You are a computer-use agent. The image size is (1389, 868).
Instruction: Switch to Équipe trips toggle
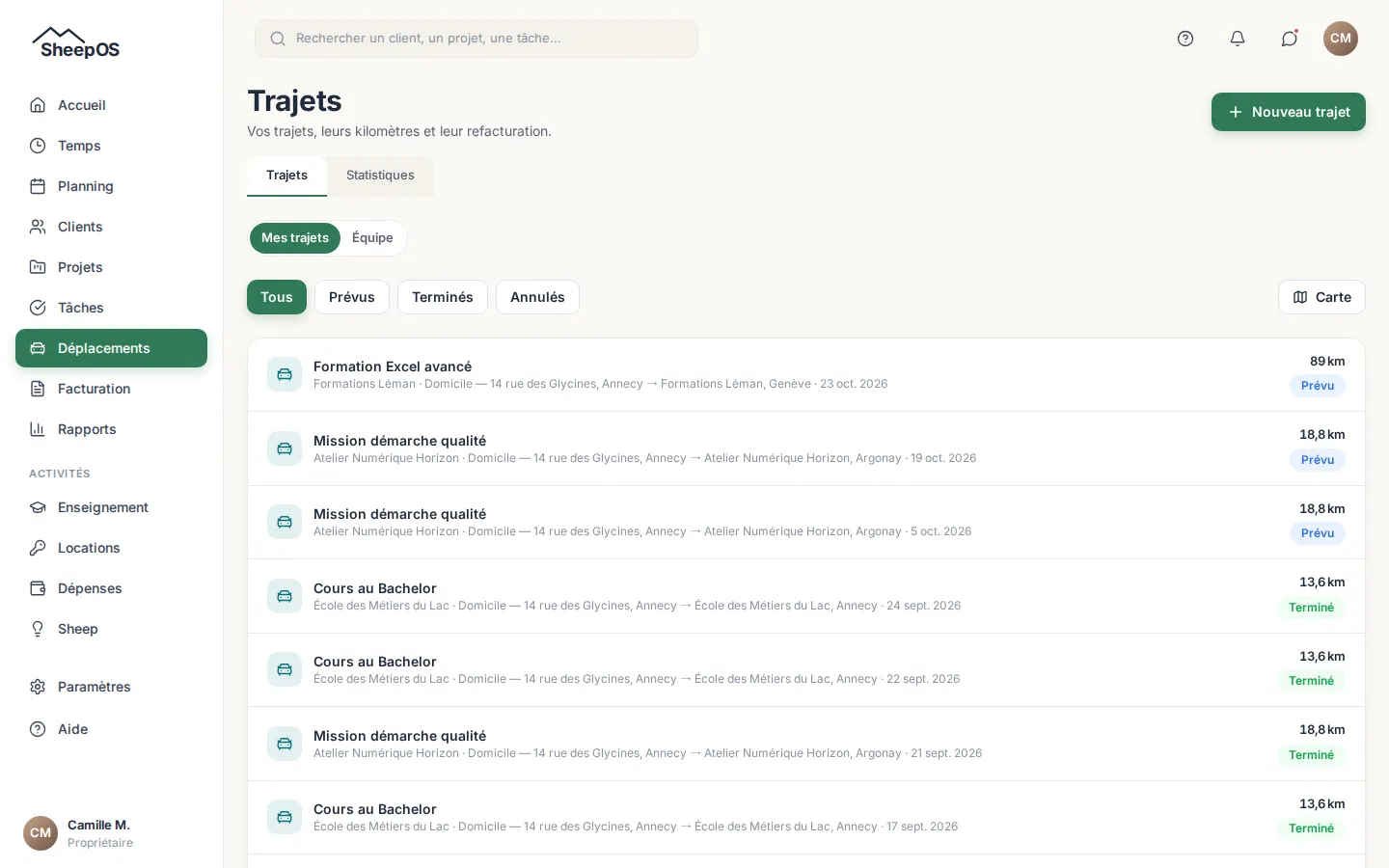coord(372,238)
